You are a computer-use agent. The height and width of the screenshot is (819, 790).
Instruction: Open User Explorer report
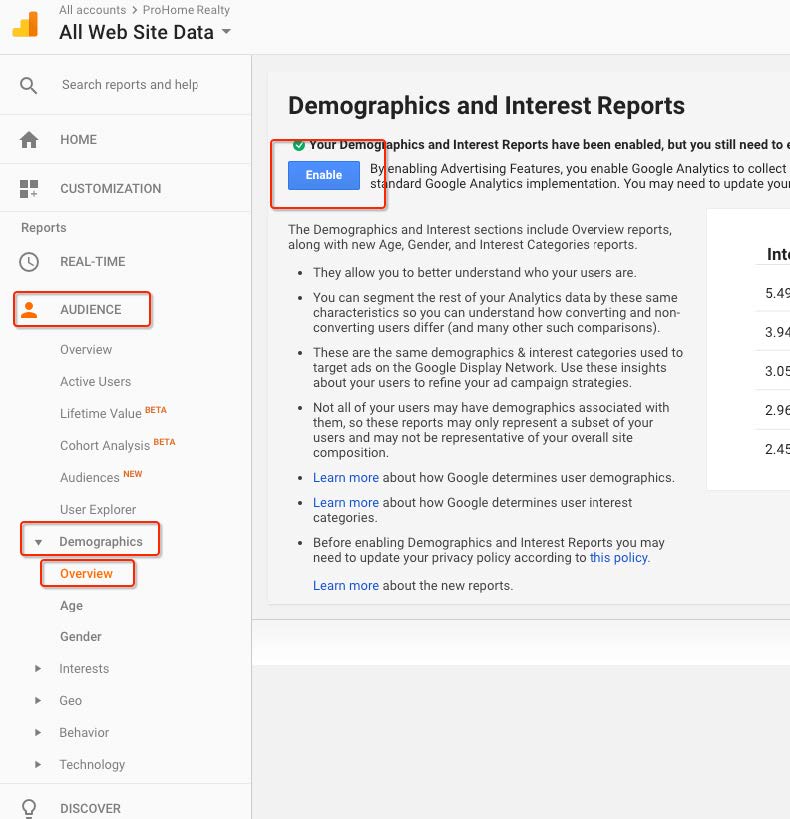click(x=98, y=509)
